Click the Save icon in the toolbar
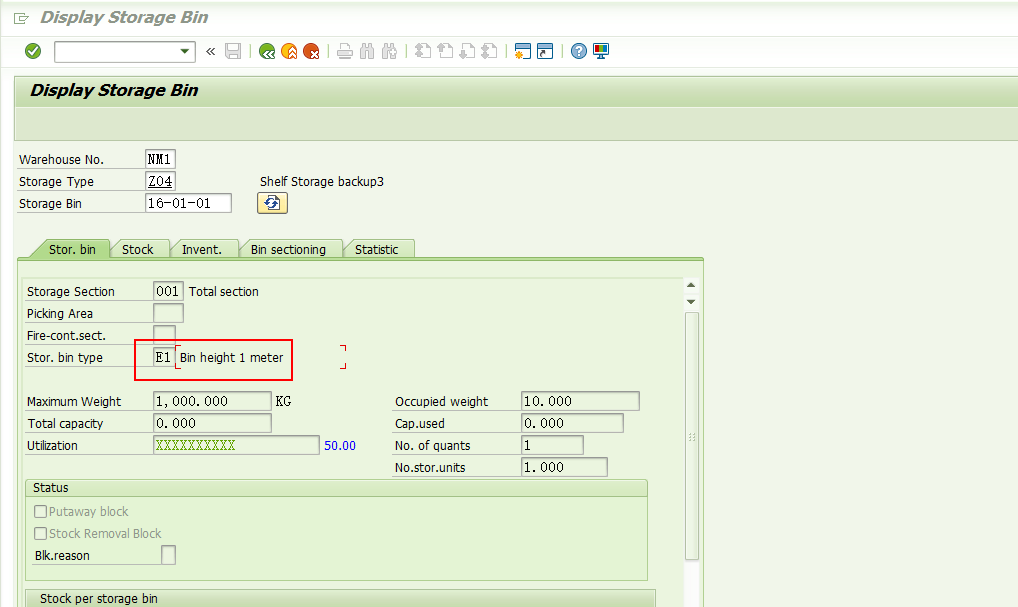This screenshot has width=1018, height=607. point(233,51)
